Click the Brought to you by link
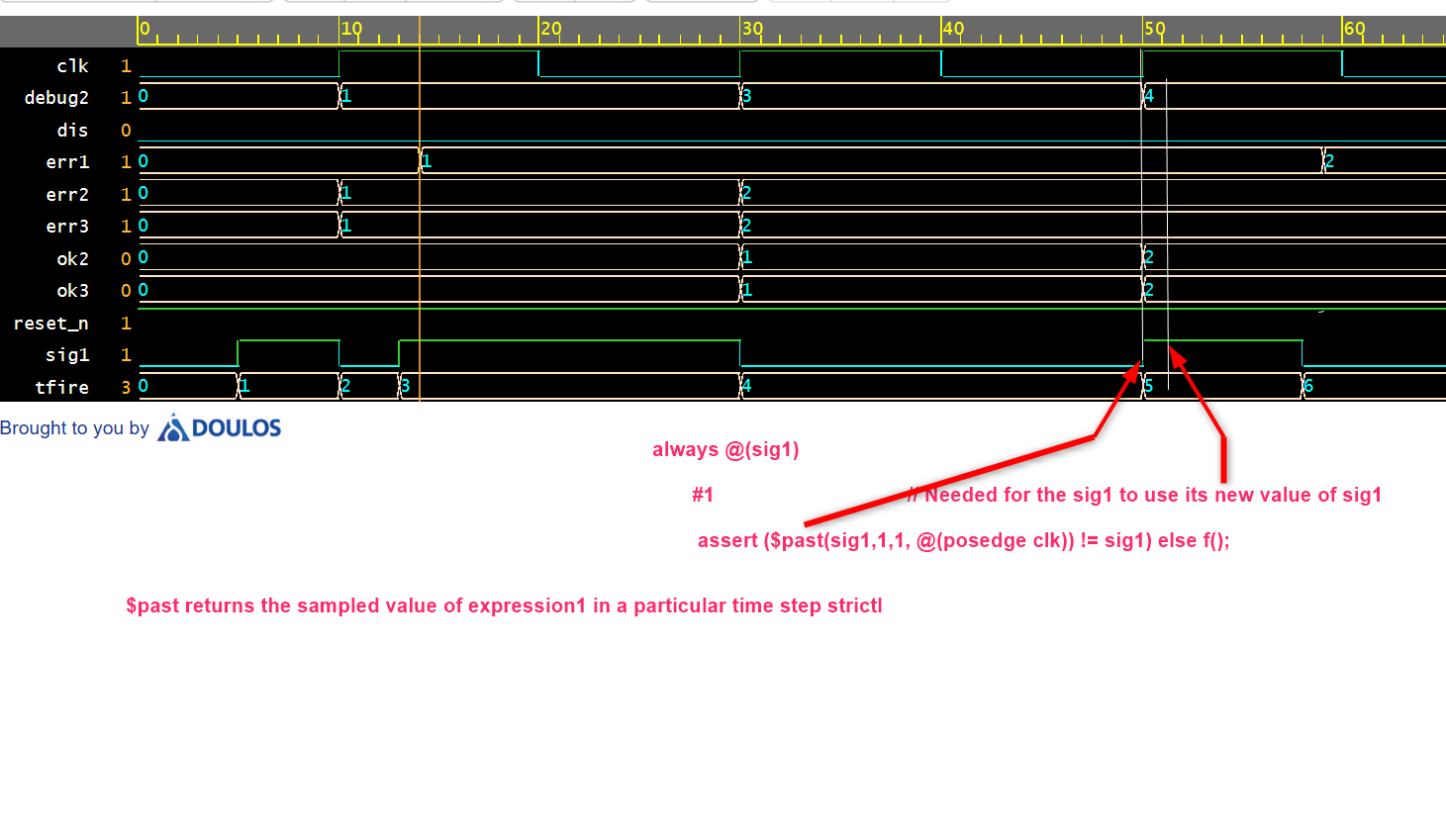1446x840 pixels. (x=74, y=427)
